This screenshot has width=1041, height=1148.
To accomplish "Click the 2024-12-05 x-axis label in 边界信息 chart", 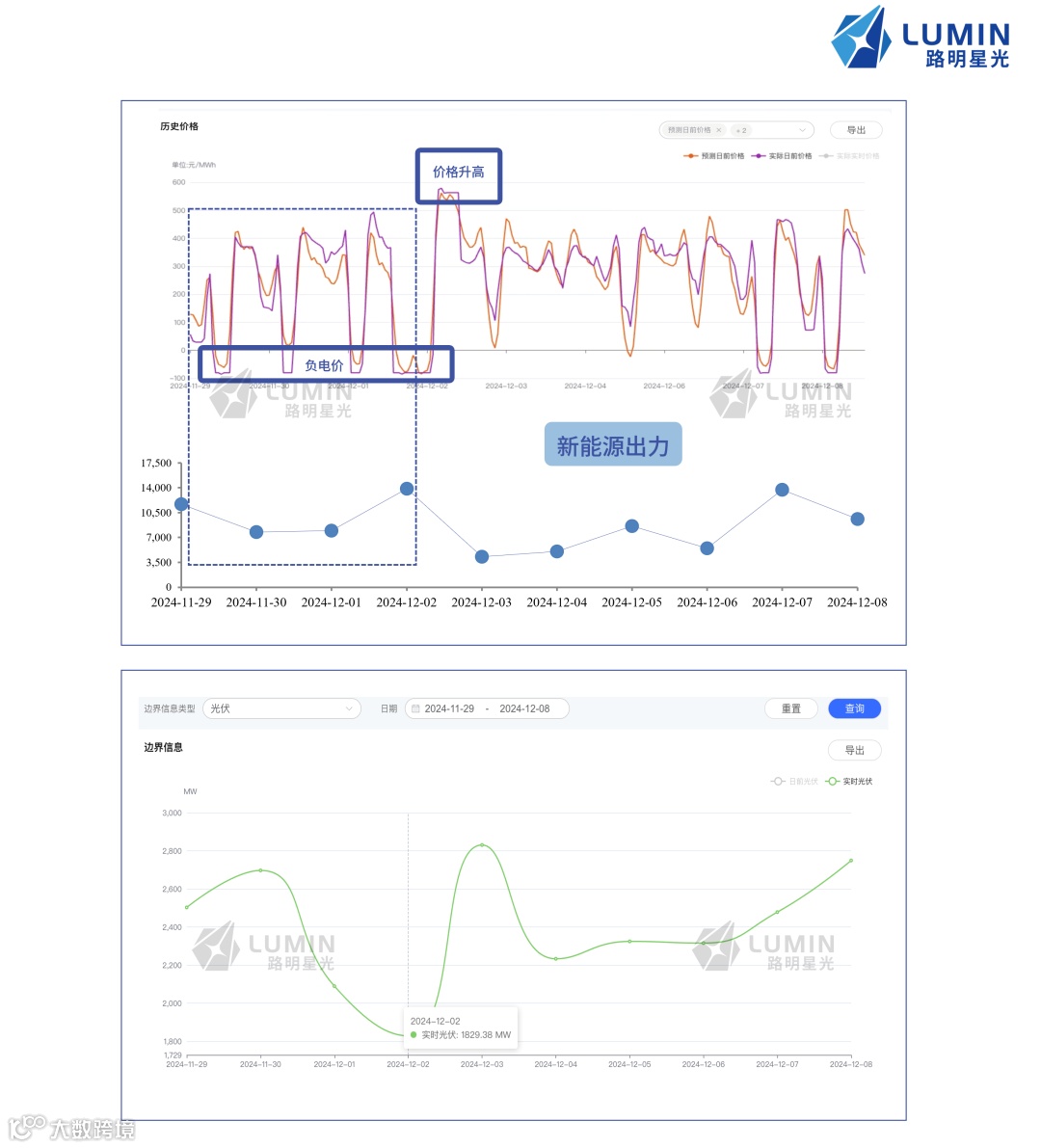I will (x=629, y=1064).
